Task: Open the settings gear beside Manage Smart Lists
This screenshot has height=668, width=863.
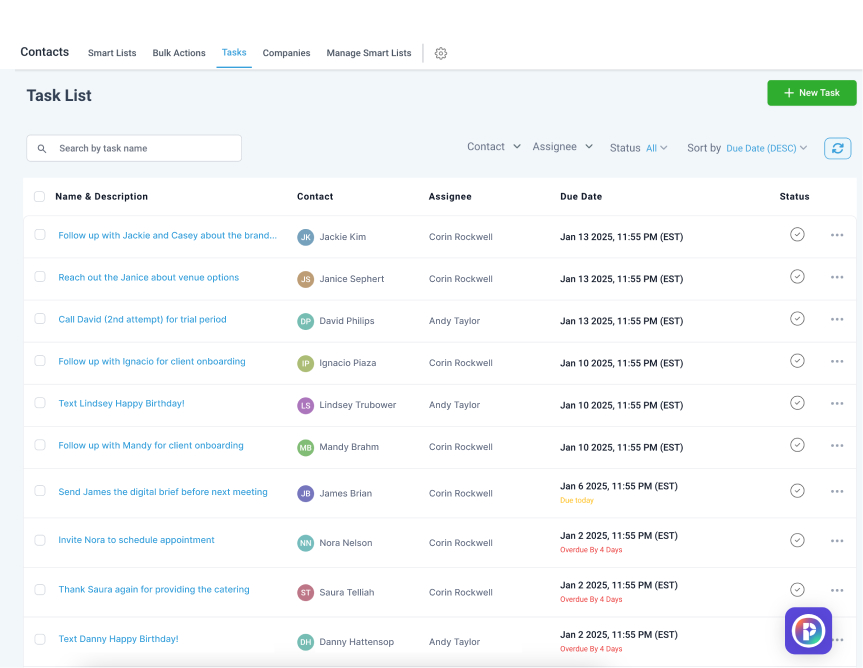Action: [440, 53]
